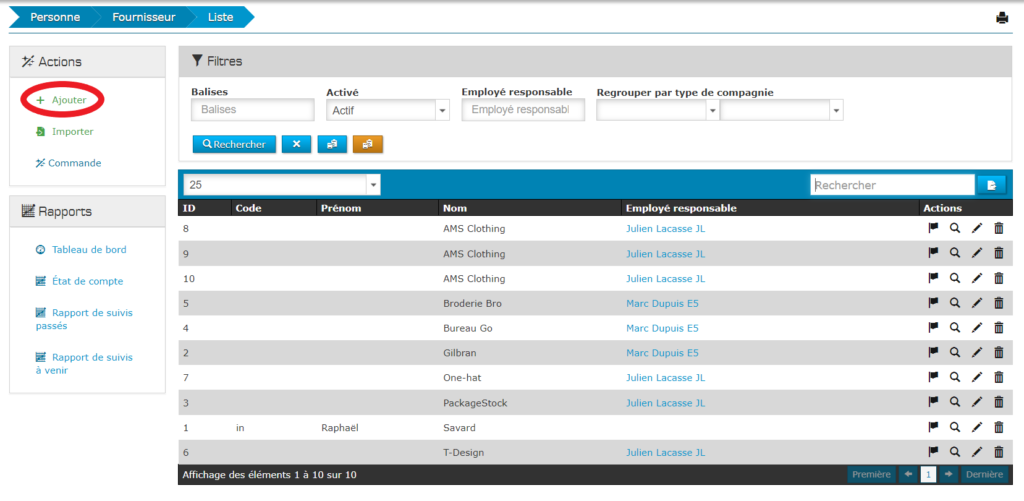
Task: Click Ajouter to add a supplier
Action: (68, 100)
